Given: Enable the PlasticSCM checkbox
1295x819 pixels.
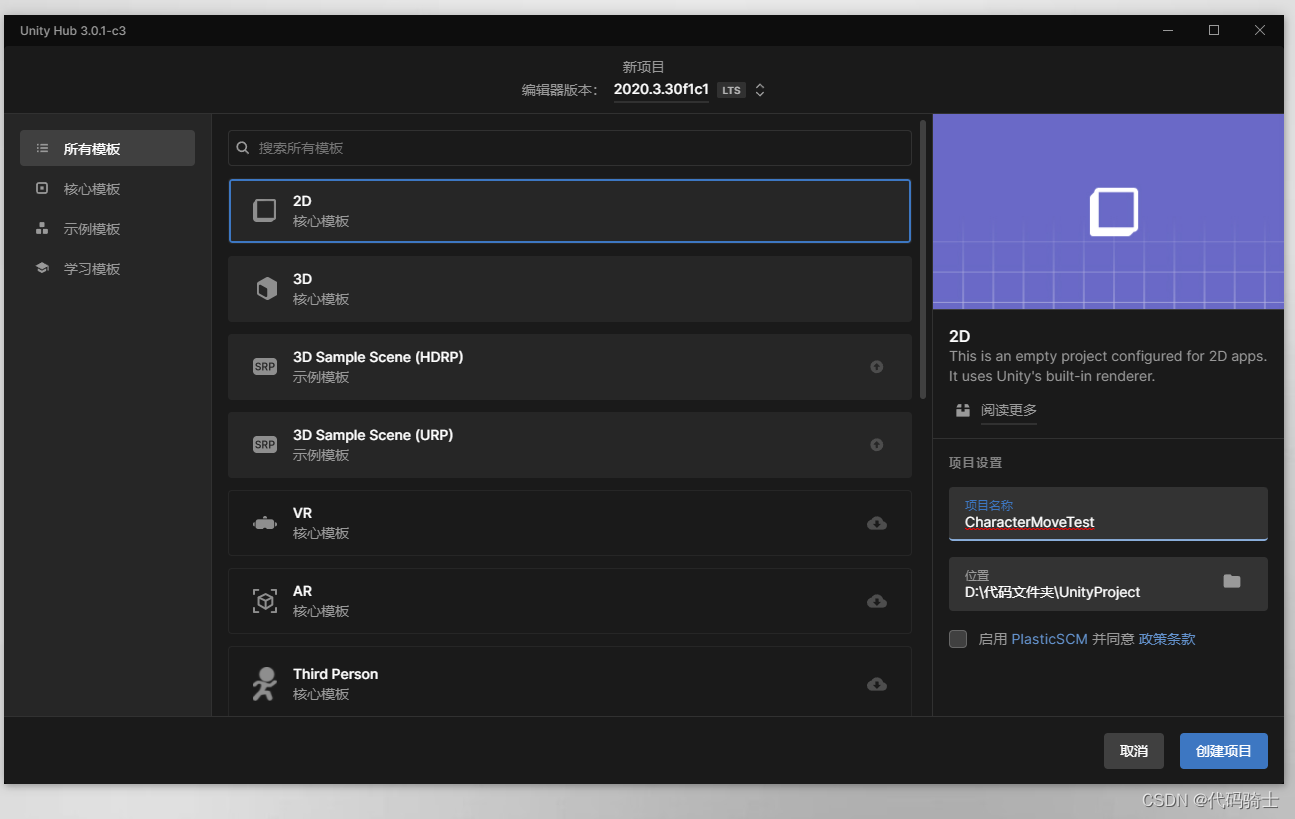Looking at the screenshot, I should coord(957,639).
